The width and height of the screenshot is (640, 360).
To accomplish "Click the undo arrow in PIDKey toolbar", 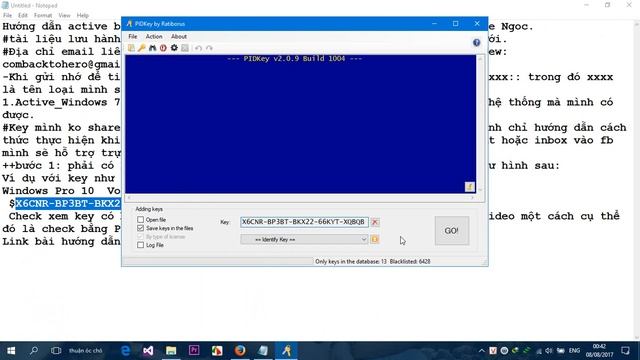I will pyautogui.click(x=198, y=48).
